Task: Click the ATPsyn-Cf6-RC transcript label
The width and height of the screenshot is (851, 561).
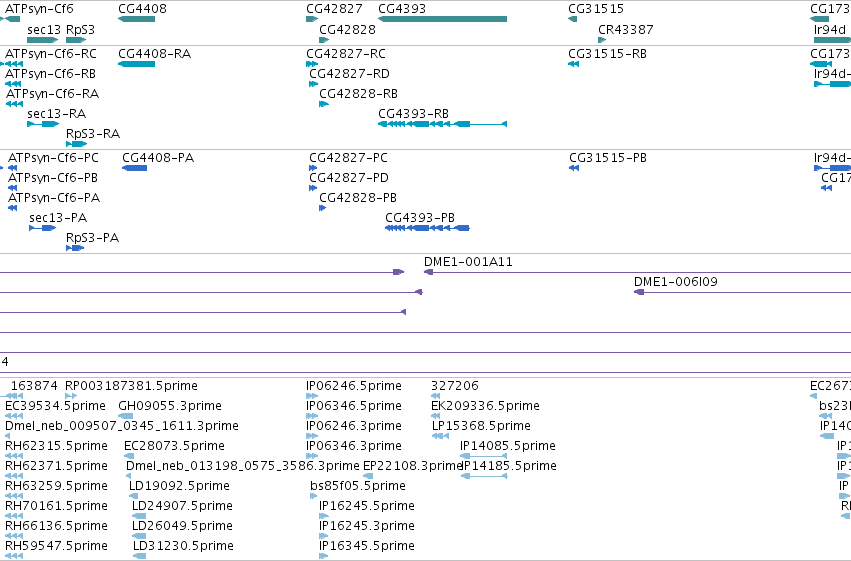Action: [50, 54]
